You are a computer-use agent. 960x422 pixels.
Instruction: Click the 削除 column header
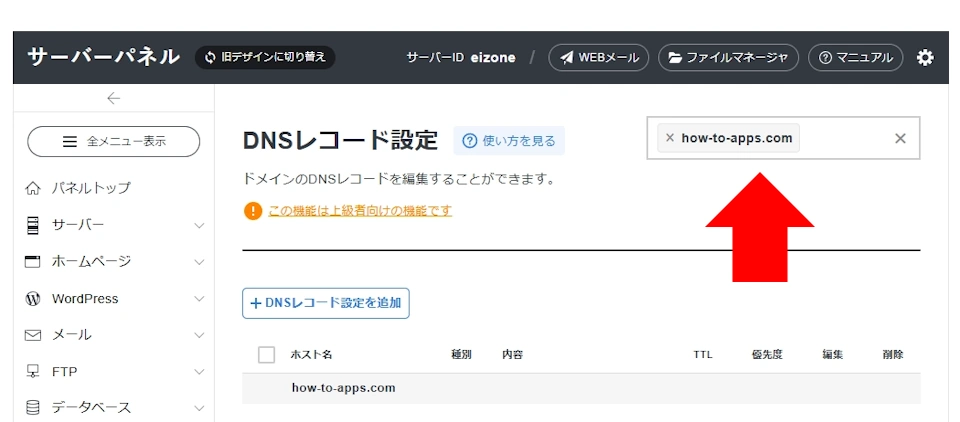click(x=893, y=355)
